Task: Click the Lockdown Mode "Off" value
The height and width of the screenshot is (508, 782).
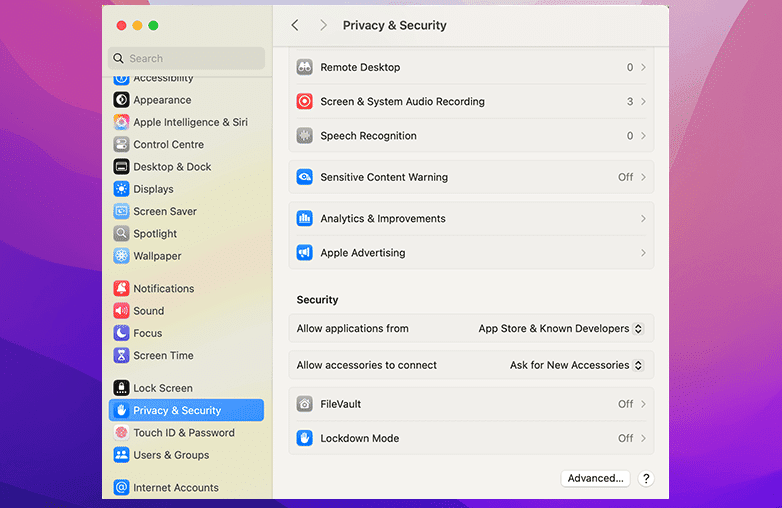Action: click(625, 438)
